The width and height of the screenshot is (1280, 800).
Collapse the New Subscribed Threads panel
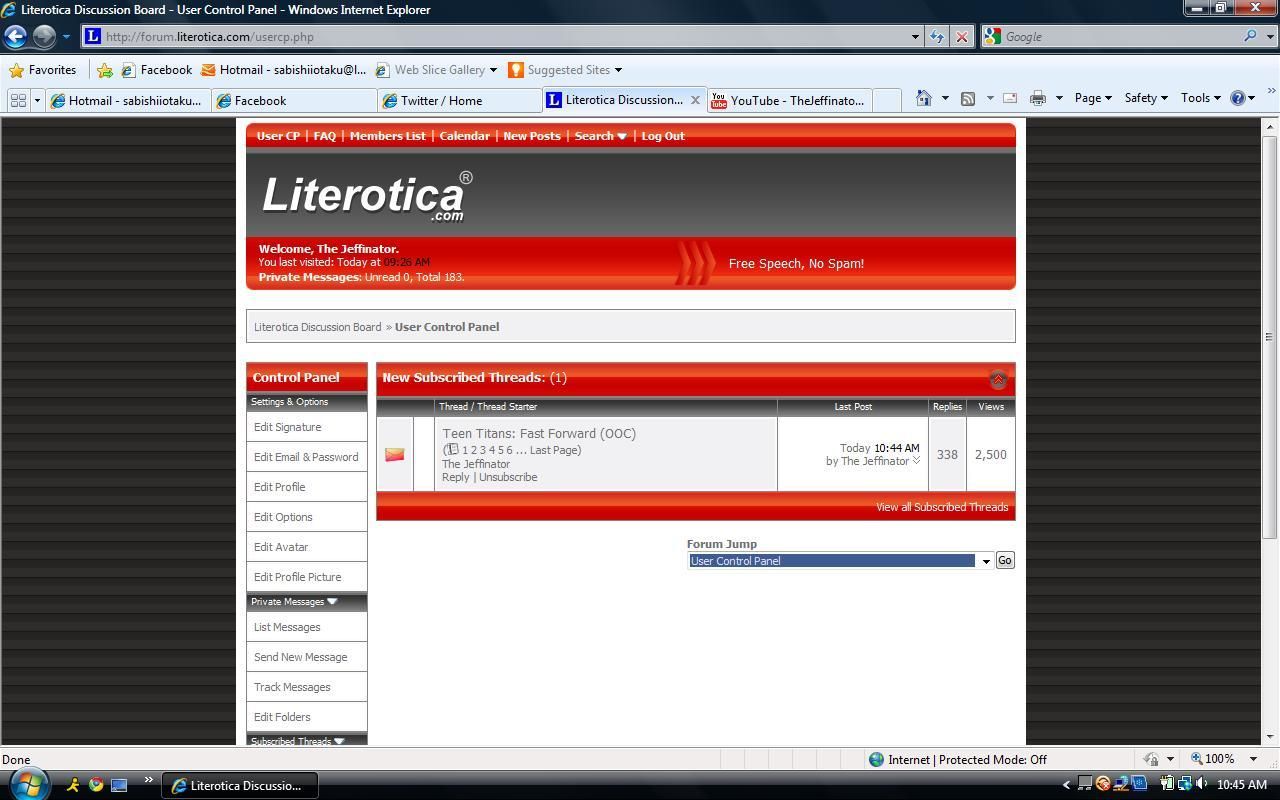pyautogui.click(x=997, y=379)
